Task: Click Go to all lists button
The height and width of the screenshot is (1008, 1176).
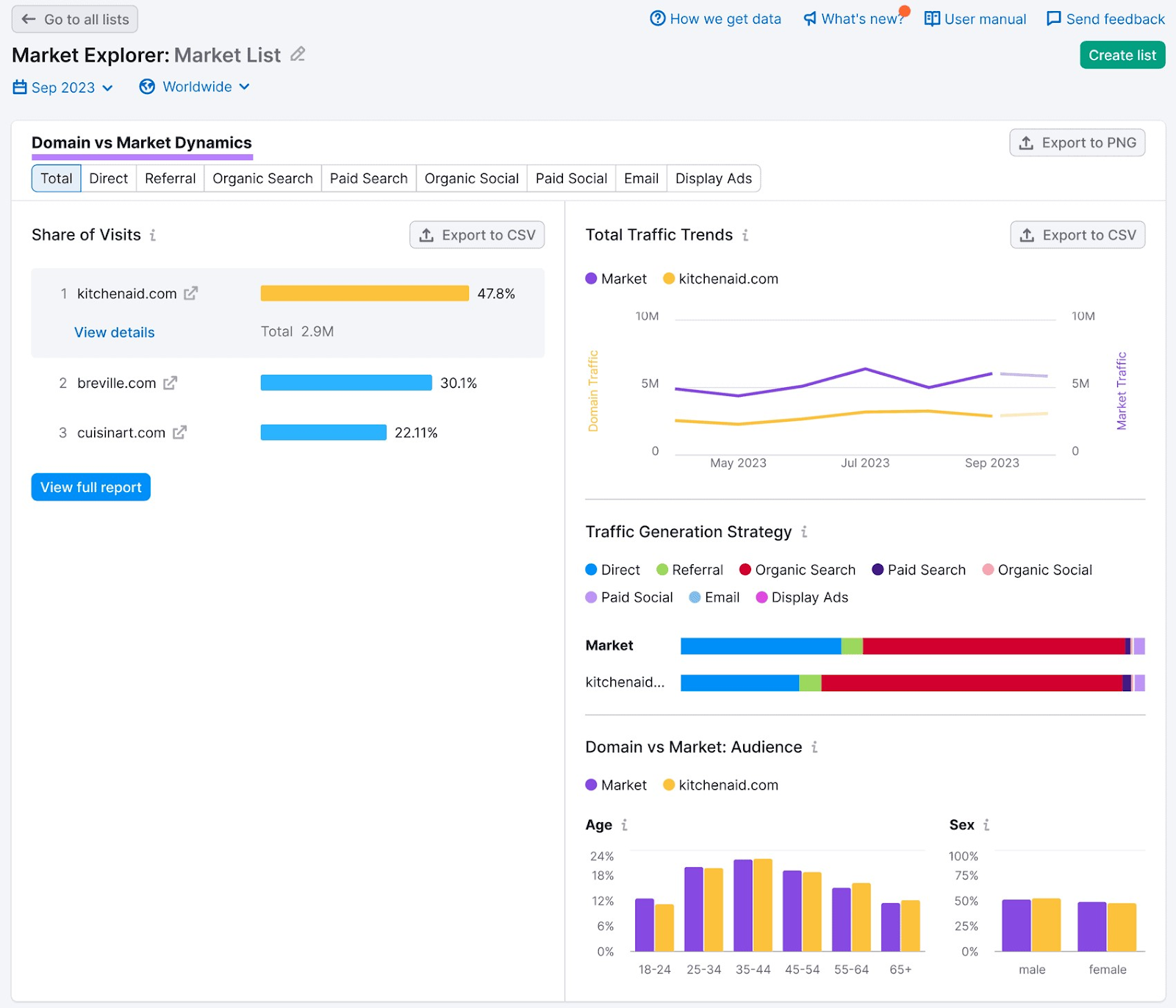Action: click(x=75, y=19)
